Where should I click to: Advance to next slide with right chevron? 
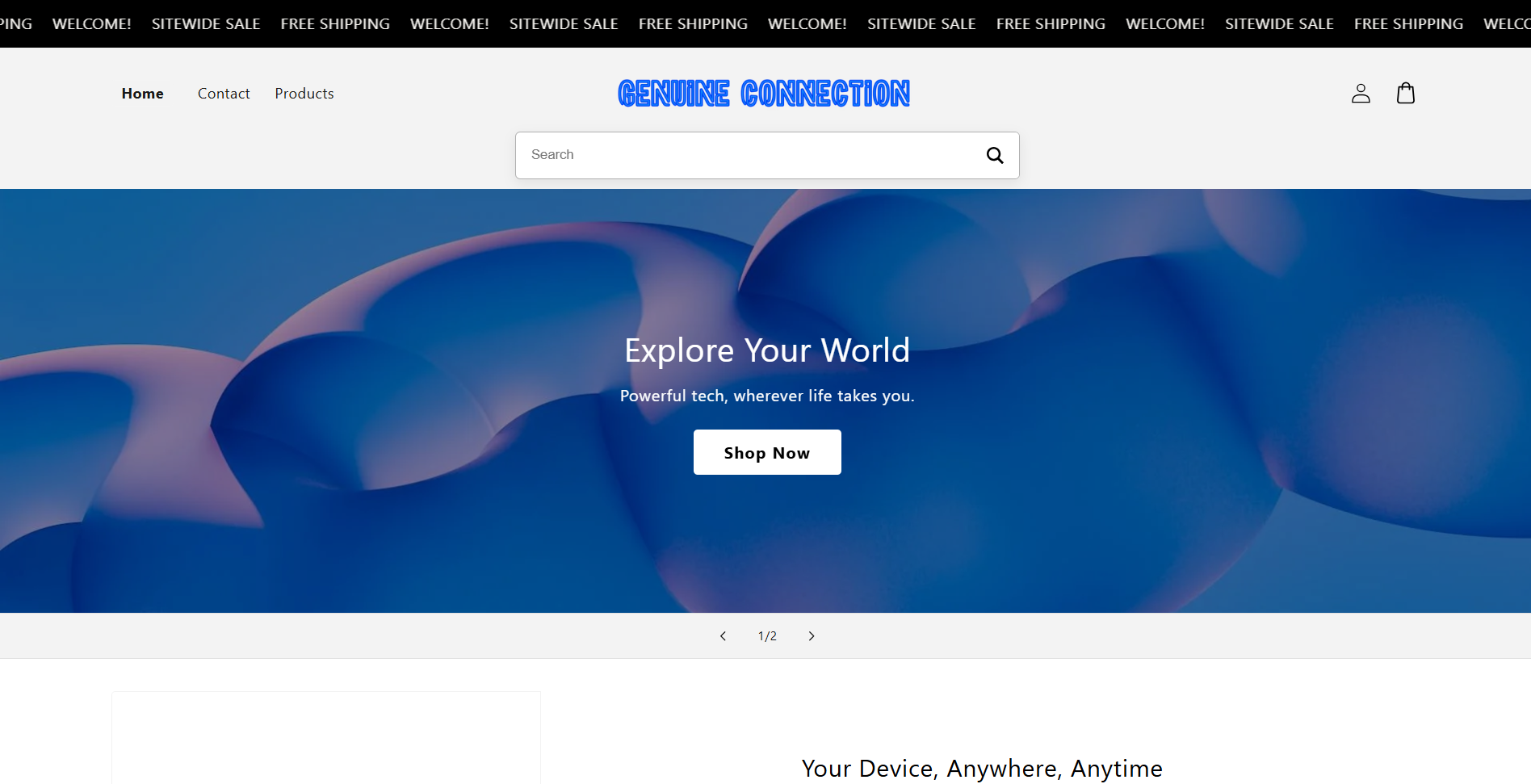click(x=812, y=636)
